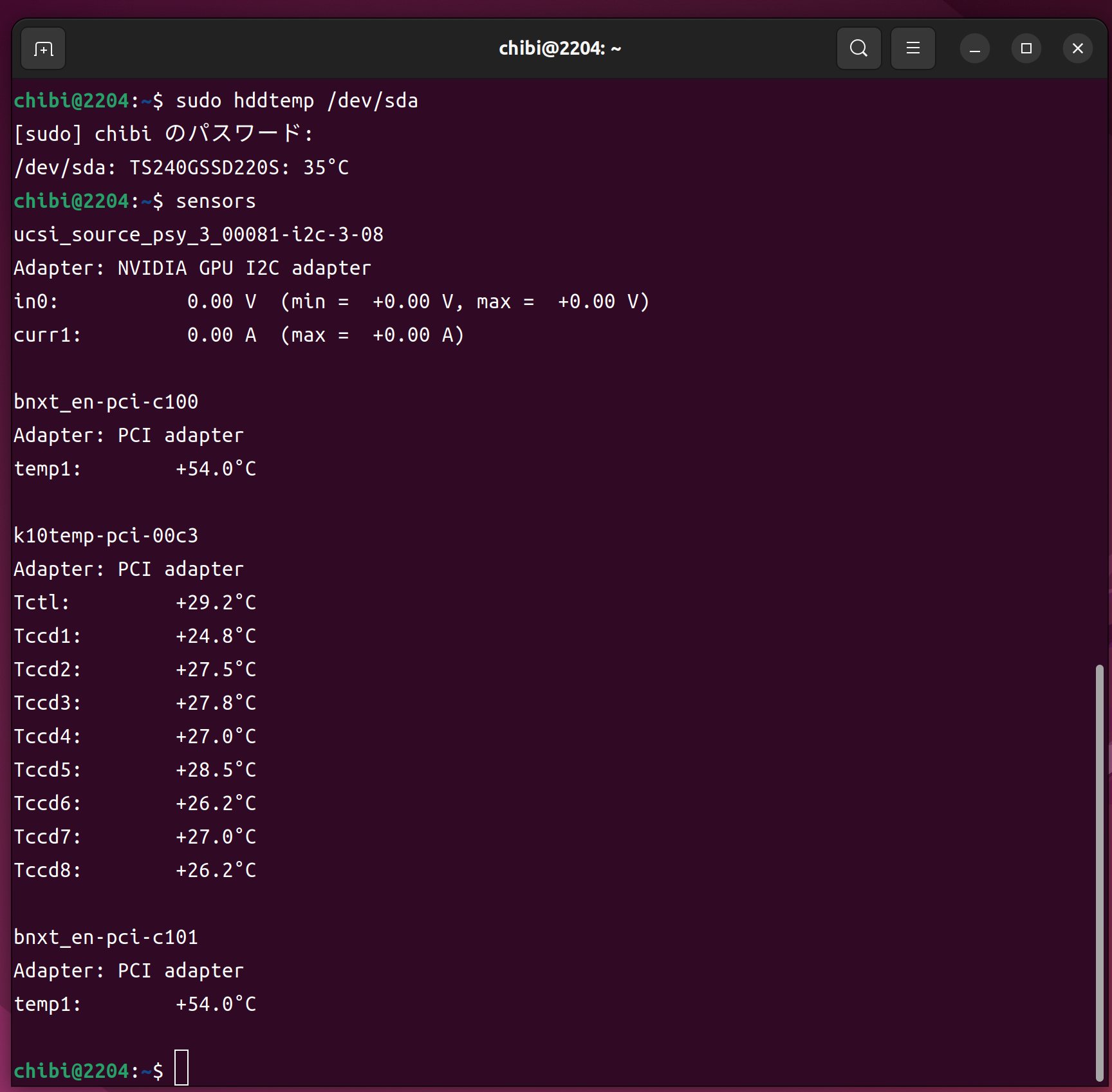Screen dimensions: 1112x1092
Task: Close the terminal window
Action: coord(1077,49)
